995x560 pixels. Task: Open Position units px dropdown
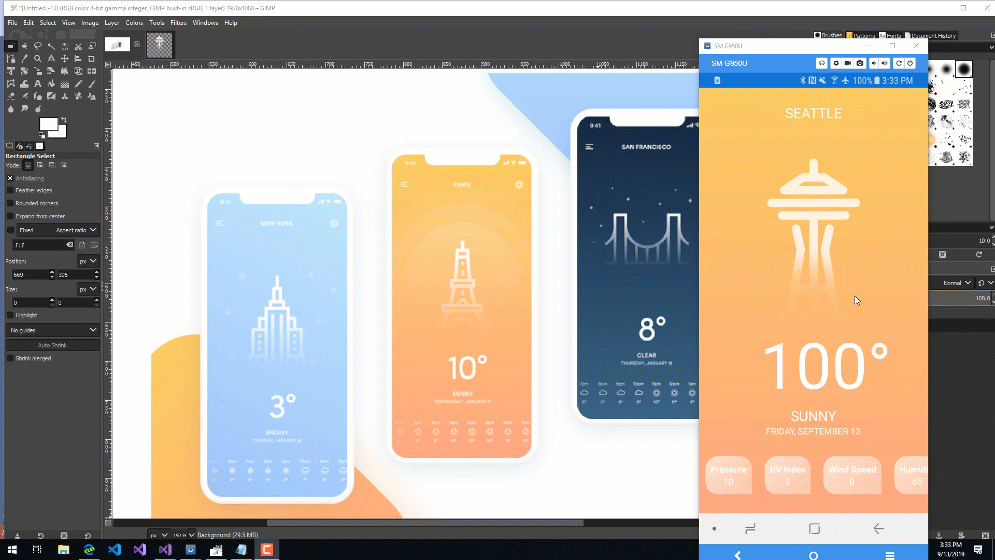(x=88, y=261)
